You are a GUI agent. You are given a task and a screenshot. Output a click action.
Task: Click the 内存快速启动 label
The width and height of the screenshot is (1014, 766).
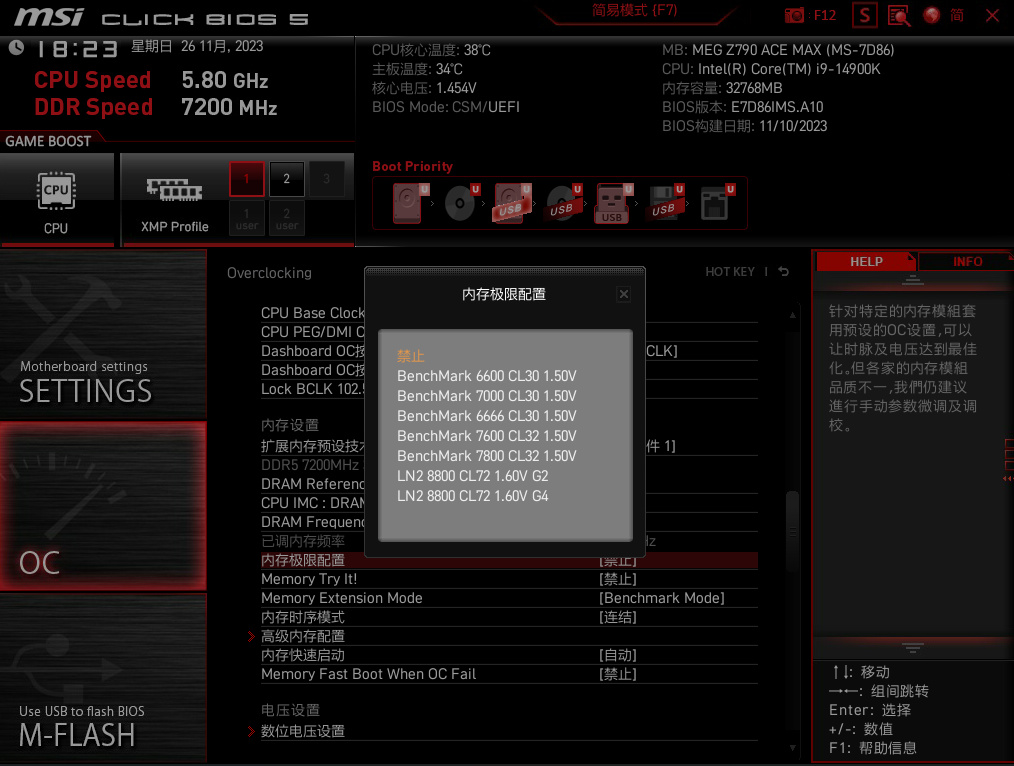pos(303,655)
